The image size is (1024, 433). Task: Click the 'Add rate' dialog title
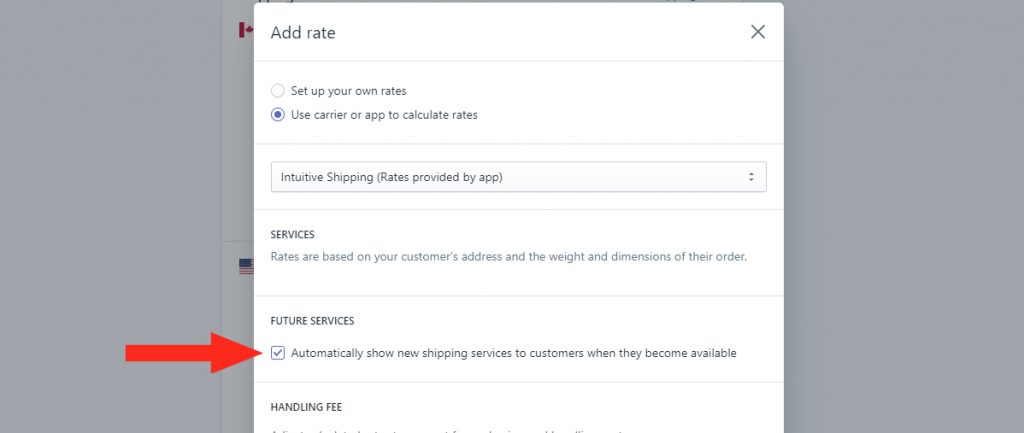click(303, 33)
